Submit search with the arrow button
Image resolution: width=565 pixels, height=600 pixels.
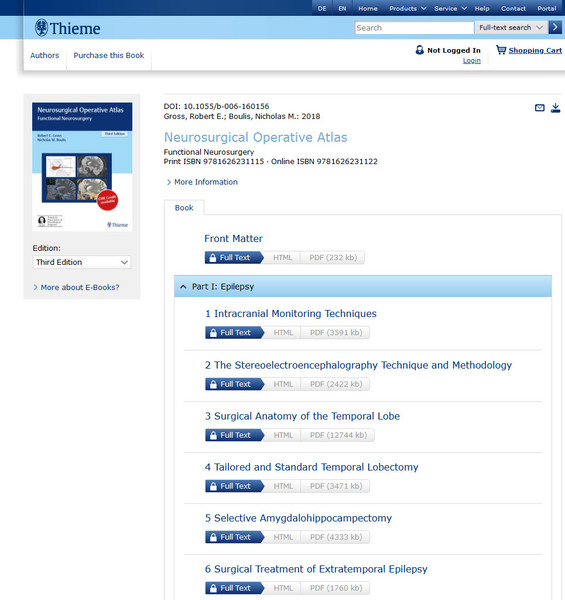pyautogui.click(x=555, y=28)
